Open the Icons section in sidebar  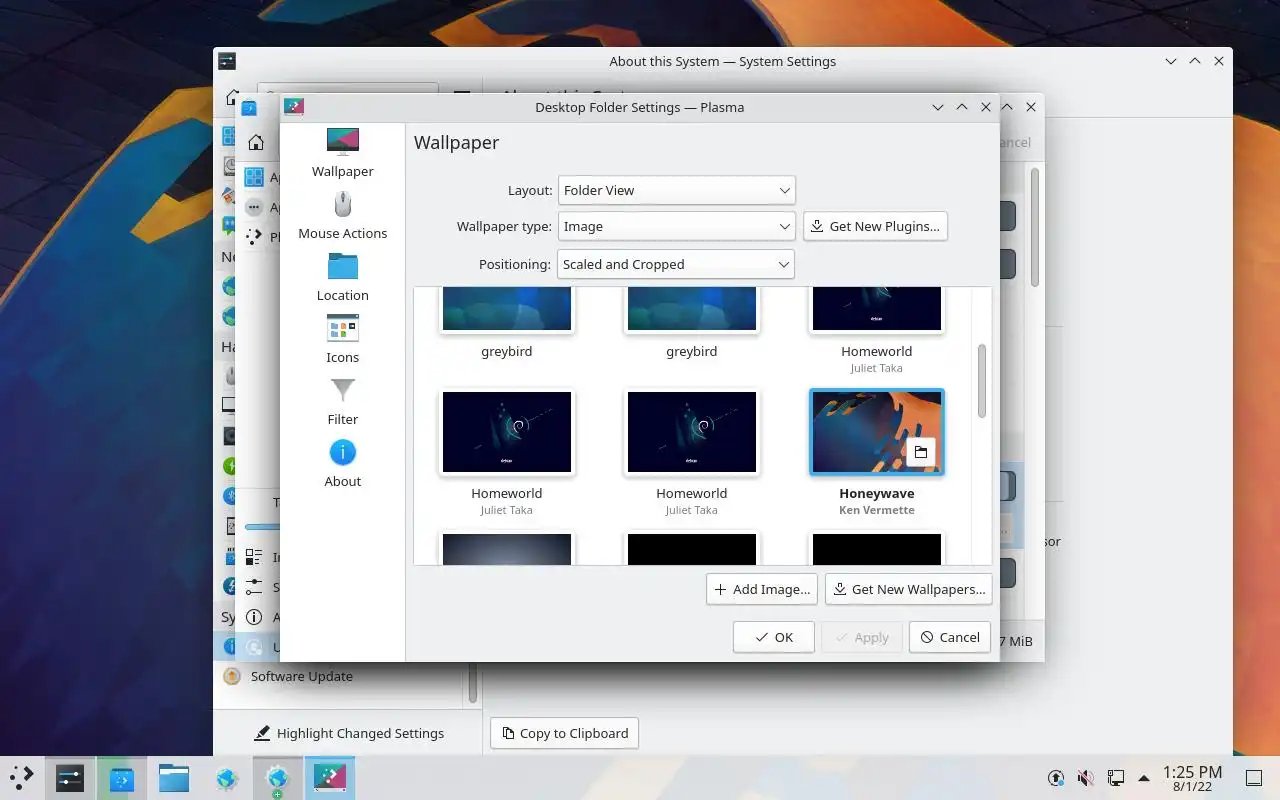tap(342, 328)
